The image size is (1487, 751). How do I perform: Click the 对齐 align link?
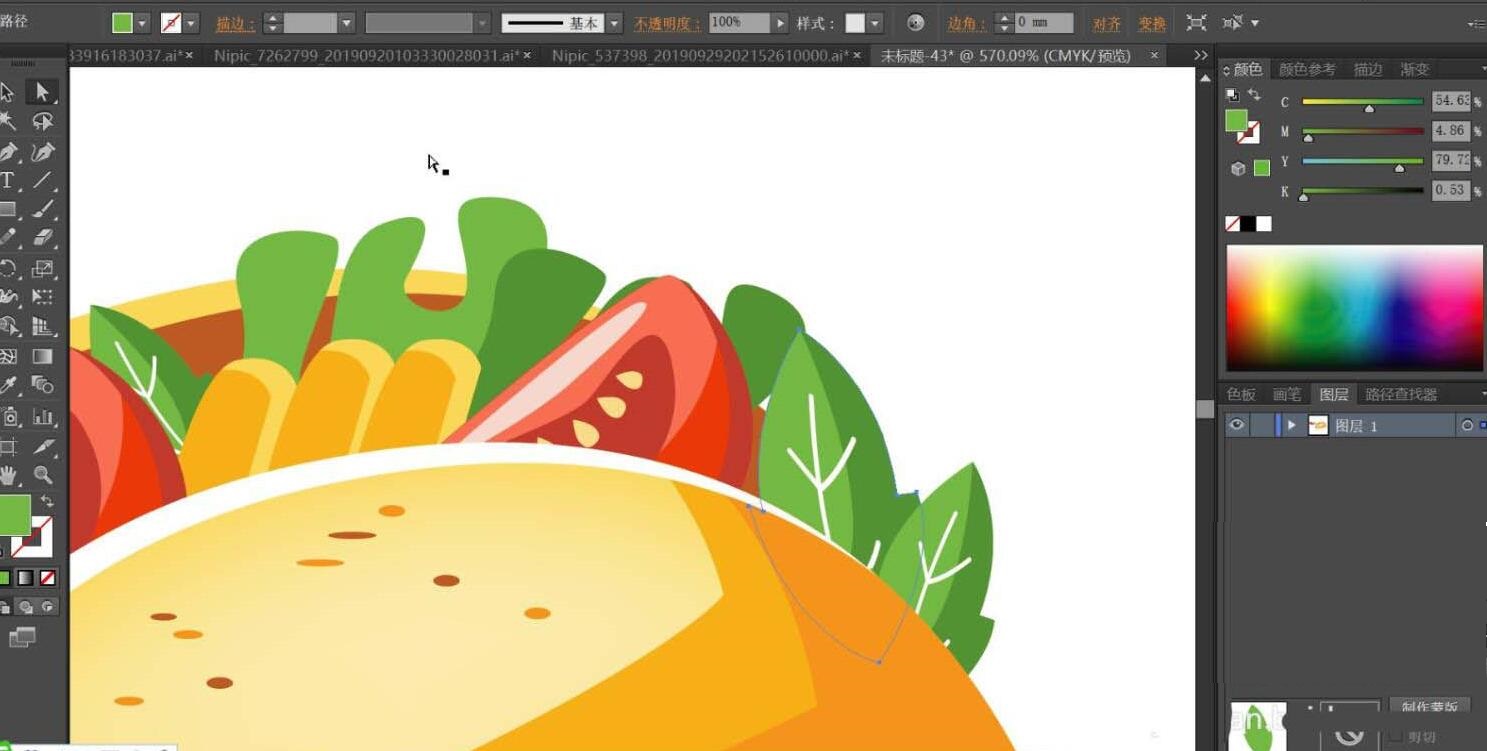point(1106,23)
